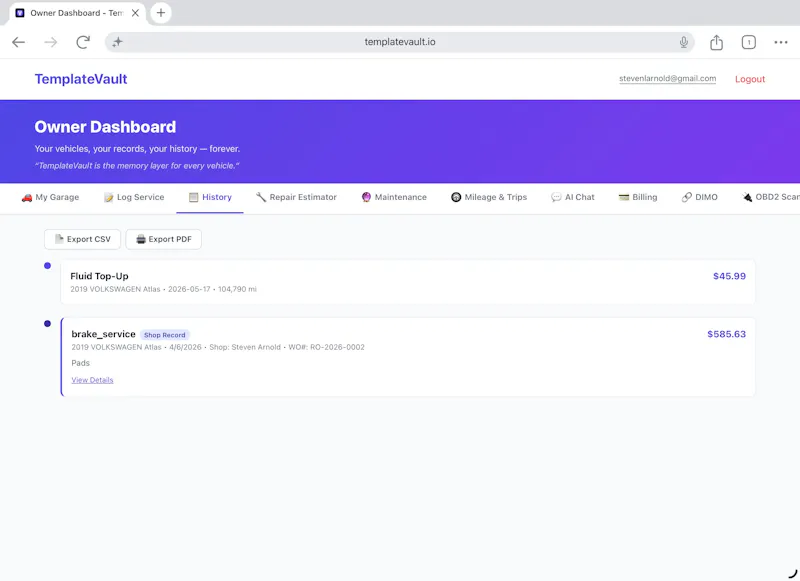Open the Mileage & Trips tab
The image size is (800, 581).
pyautogui.click(x=488, y=197)
